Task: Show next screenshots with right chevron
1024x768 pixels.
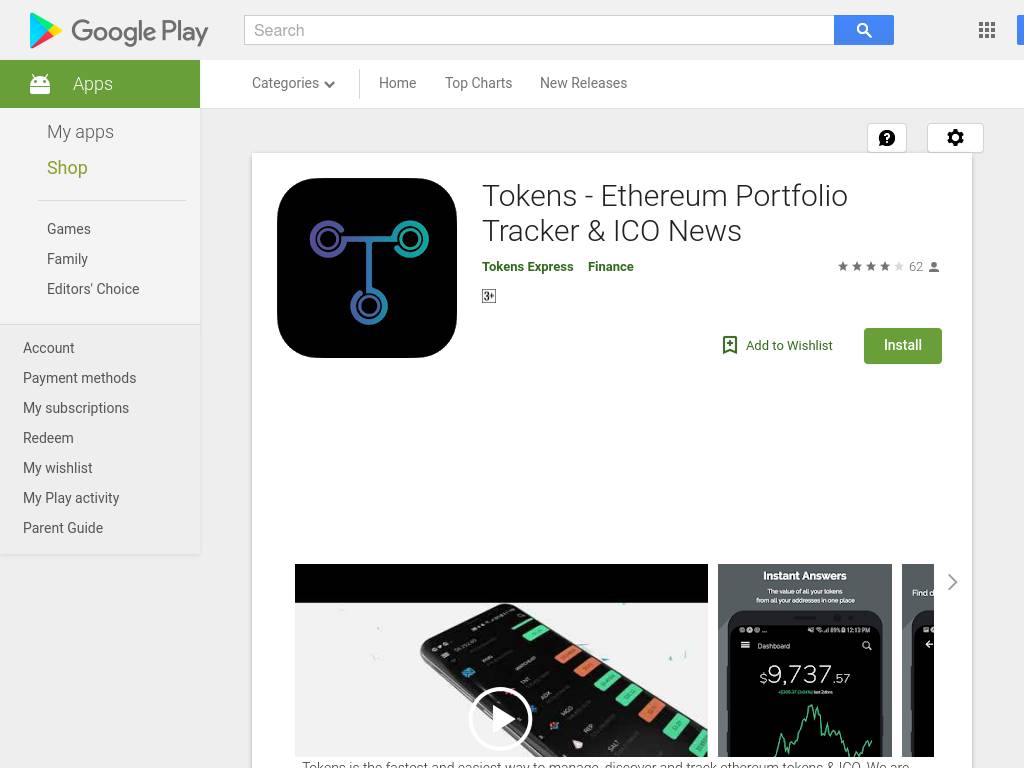Action: point(952,582)
